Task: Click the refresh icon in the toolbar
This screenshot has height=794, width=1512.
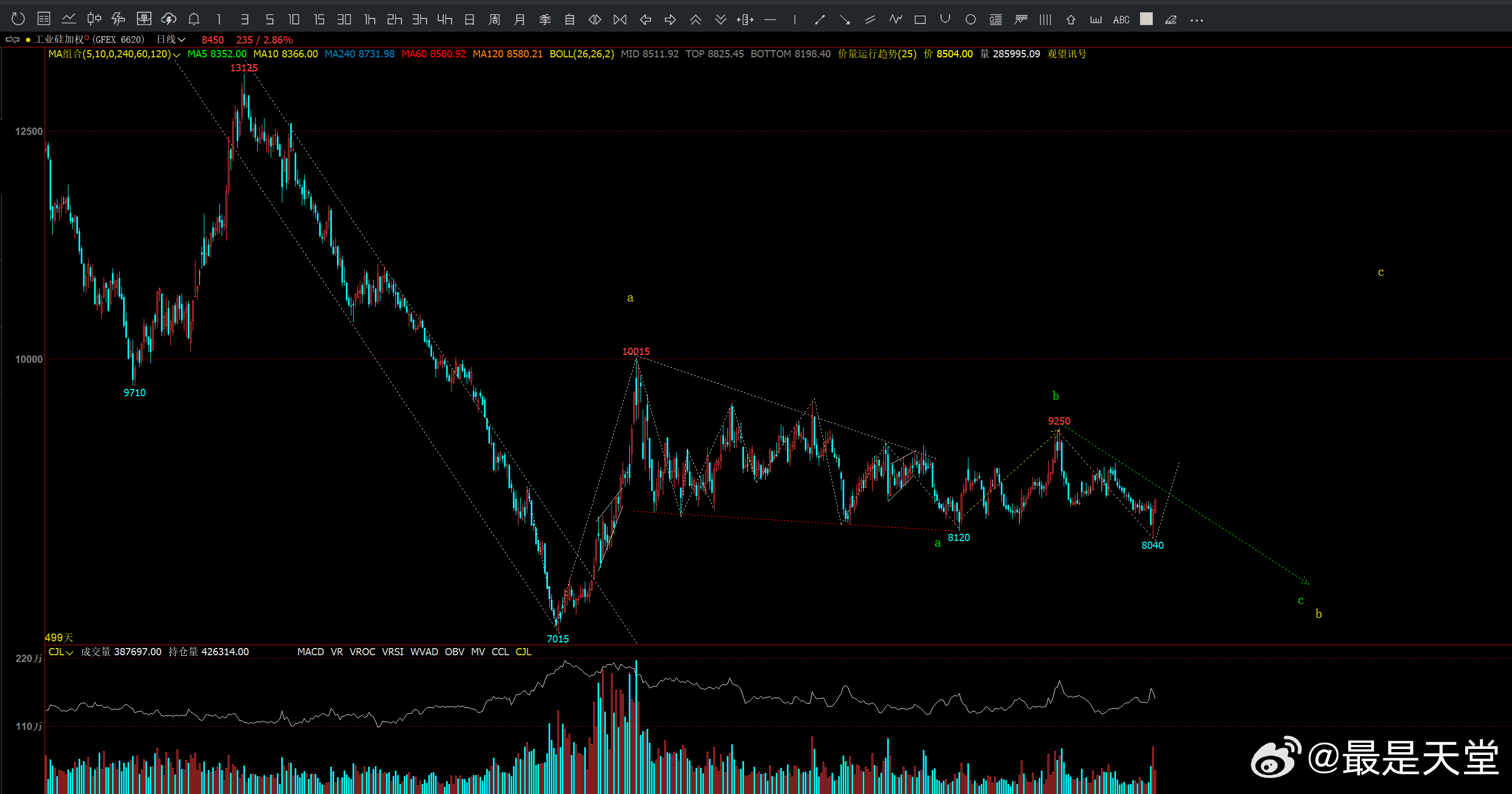Action: pos(18,20)
